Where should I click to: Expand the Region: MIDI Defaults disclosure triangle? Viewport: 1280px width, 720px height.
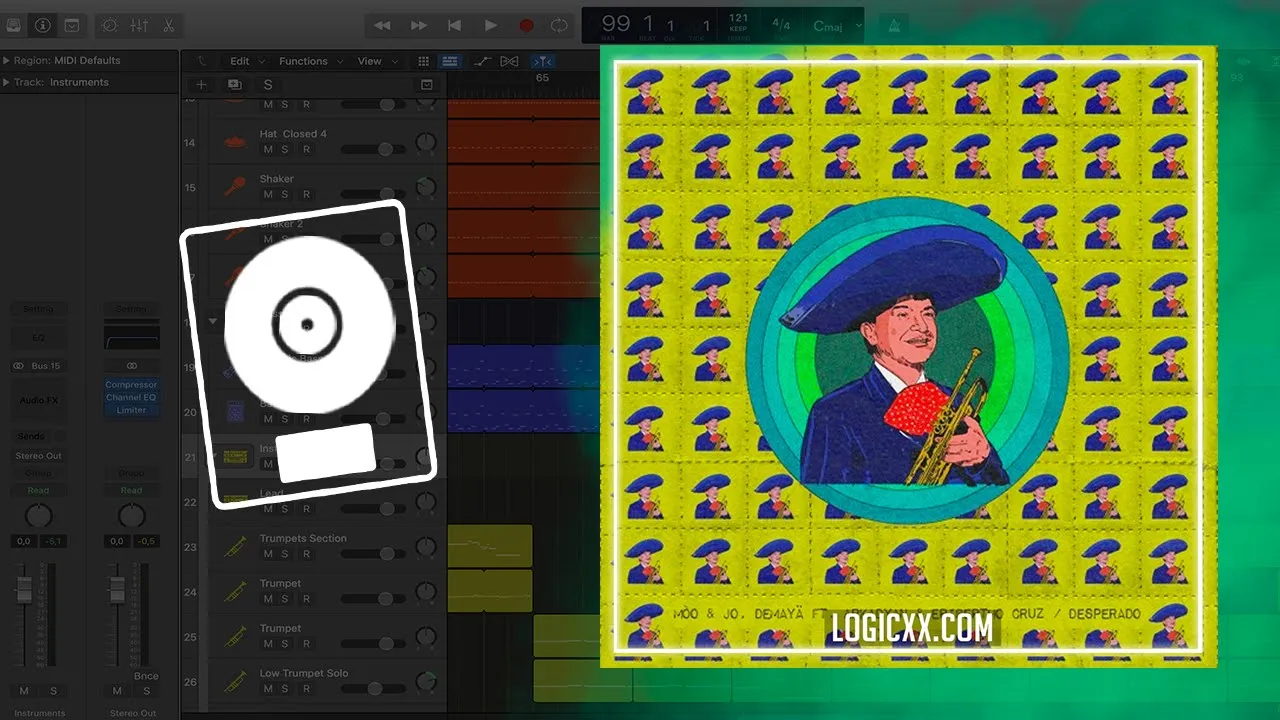click(x=6, y=60)
